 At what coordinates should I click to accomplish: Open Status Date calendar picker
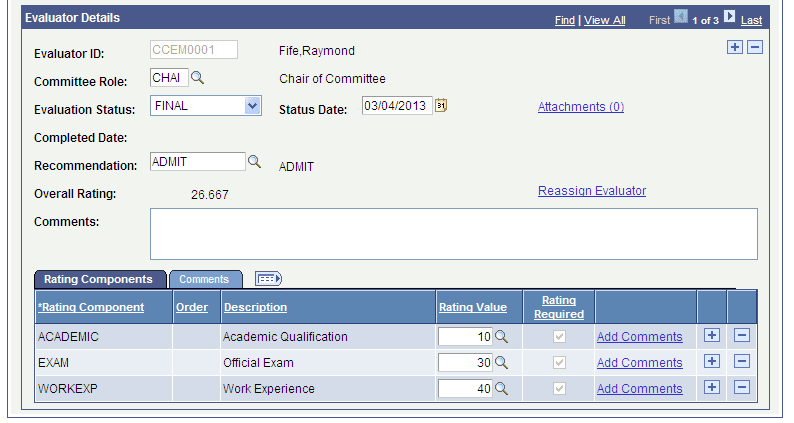point(441,105)
